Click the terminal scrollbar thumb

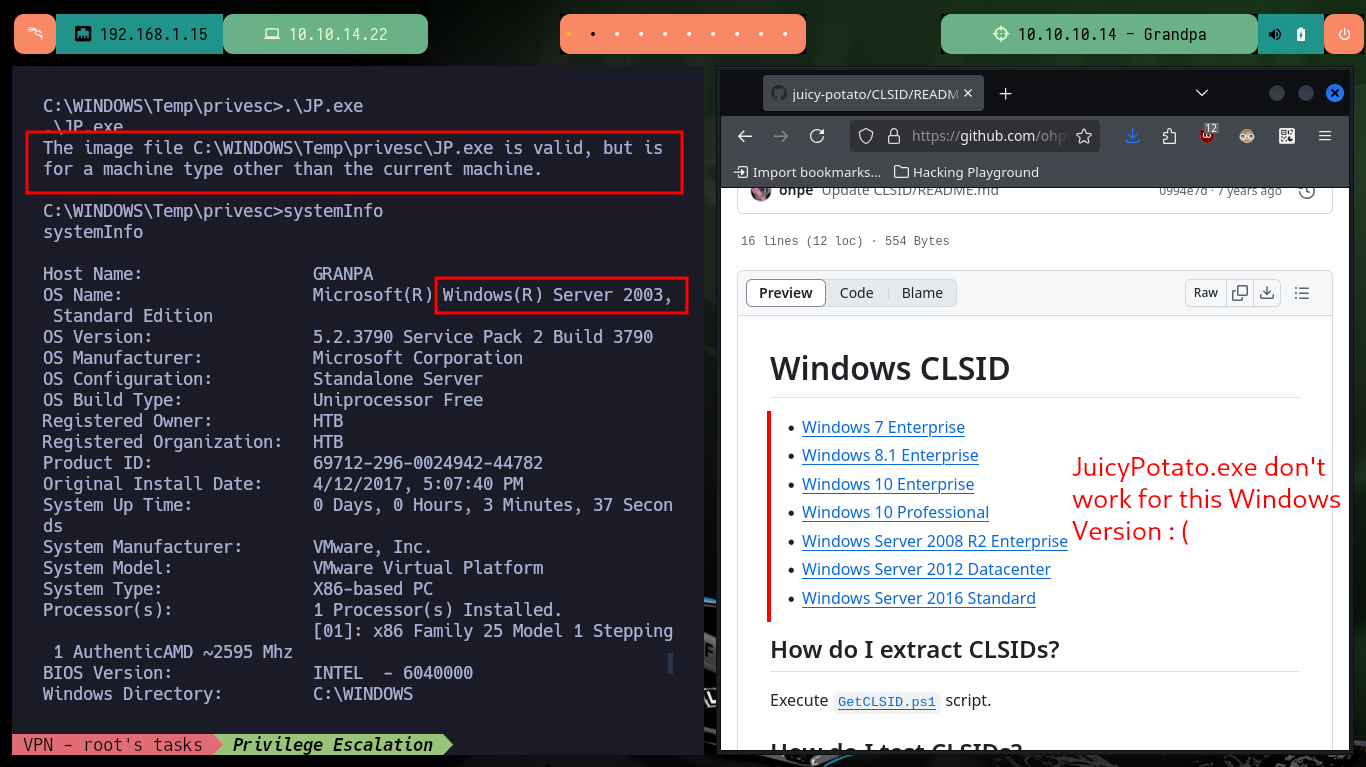pyautogui.click(x=670, y=663)
